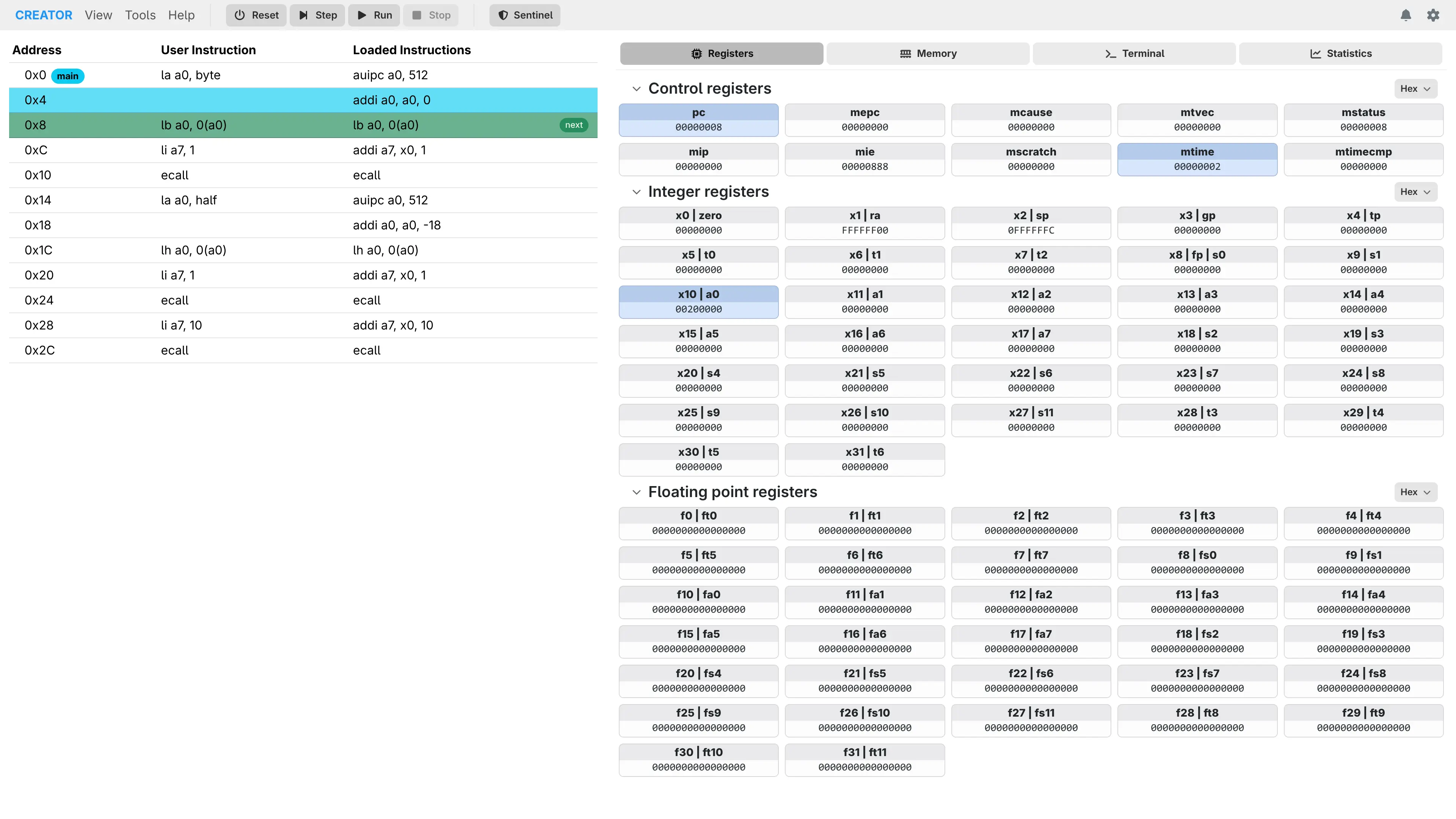Select the f10 | fa0 register
The height and width of the screenshot is (819, 1456).
coord(698,602)
